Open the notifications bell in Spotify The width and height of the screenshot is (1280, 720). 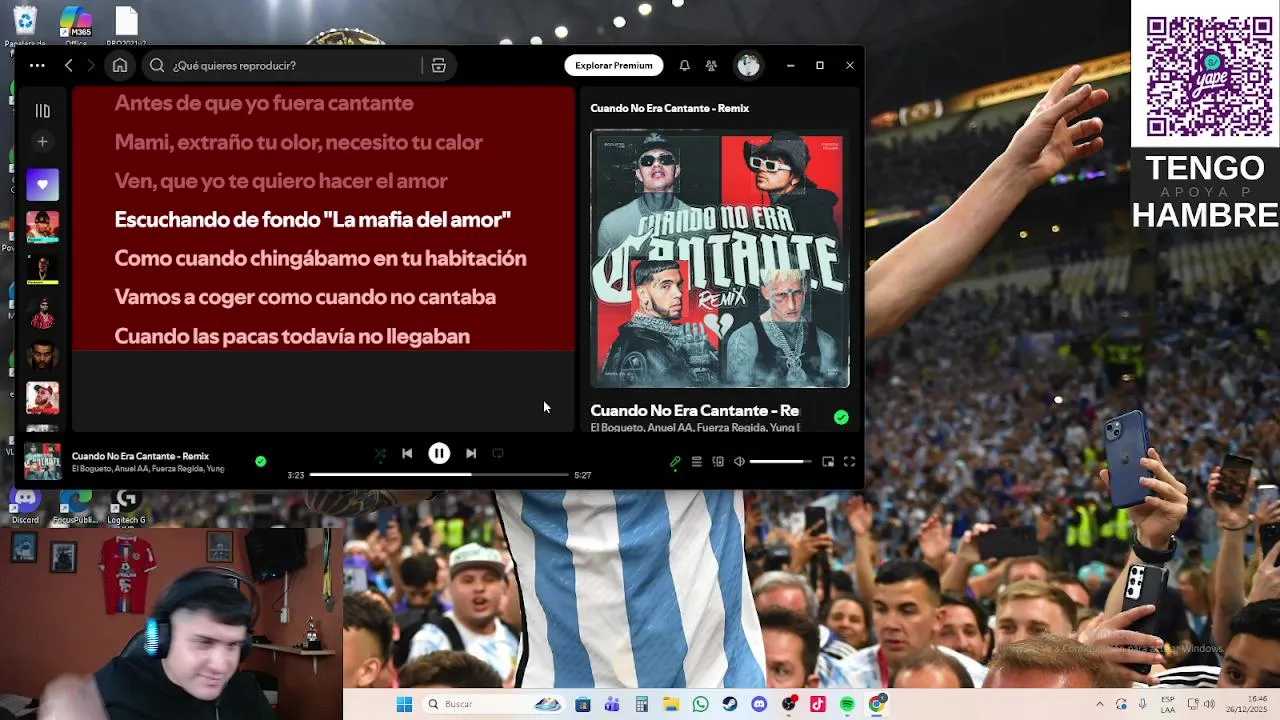684,65
